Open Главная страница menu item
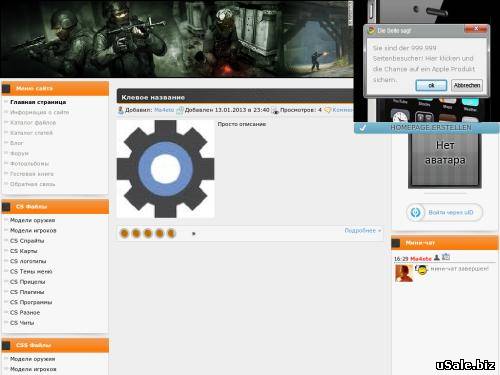This screenshot has width=500, height=375. 38,102
